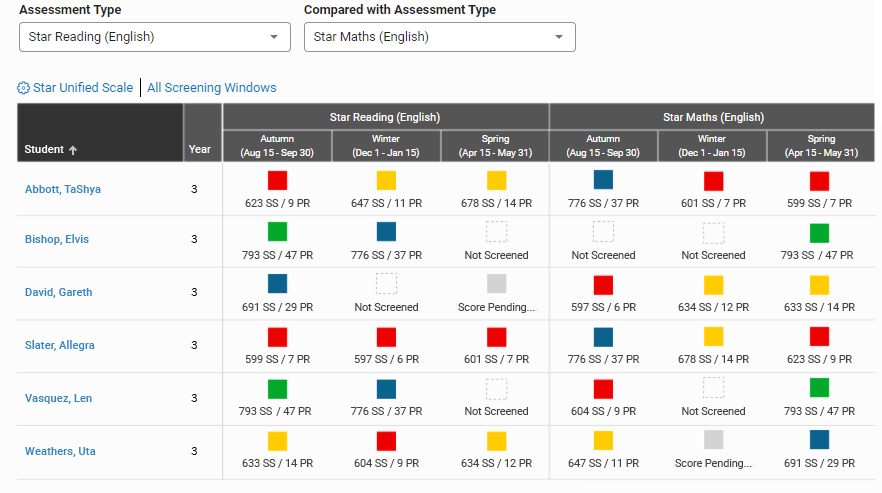Viewport: 882px width, 493px height.
Task: Click the score text 623 SS / 9 PR under Abbott Reading Autumn
Action: click(x=277, y=203)
